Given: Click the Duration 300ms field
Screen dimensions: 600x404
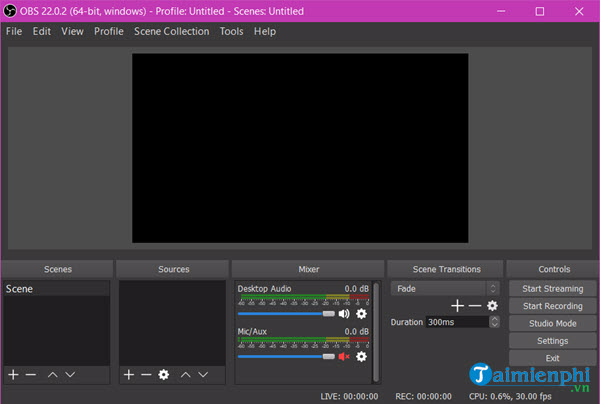Looking at the screenshot, I should pyautogui.click(x=457, y=322).
